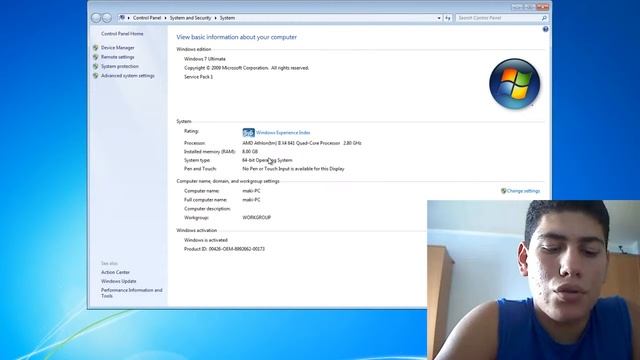Image resolution: width=640 pixels, height=360 pixels.
Task: Click the WORKGROUP value text
Action: point(256,218)
